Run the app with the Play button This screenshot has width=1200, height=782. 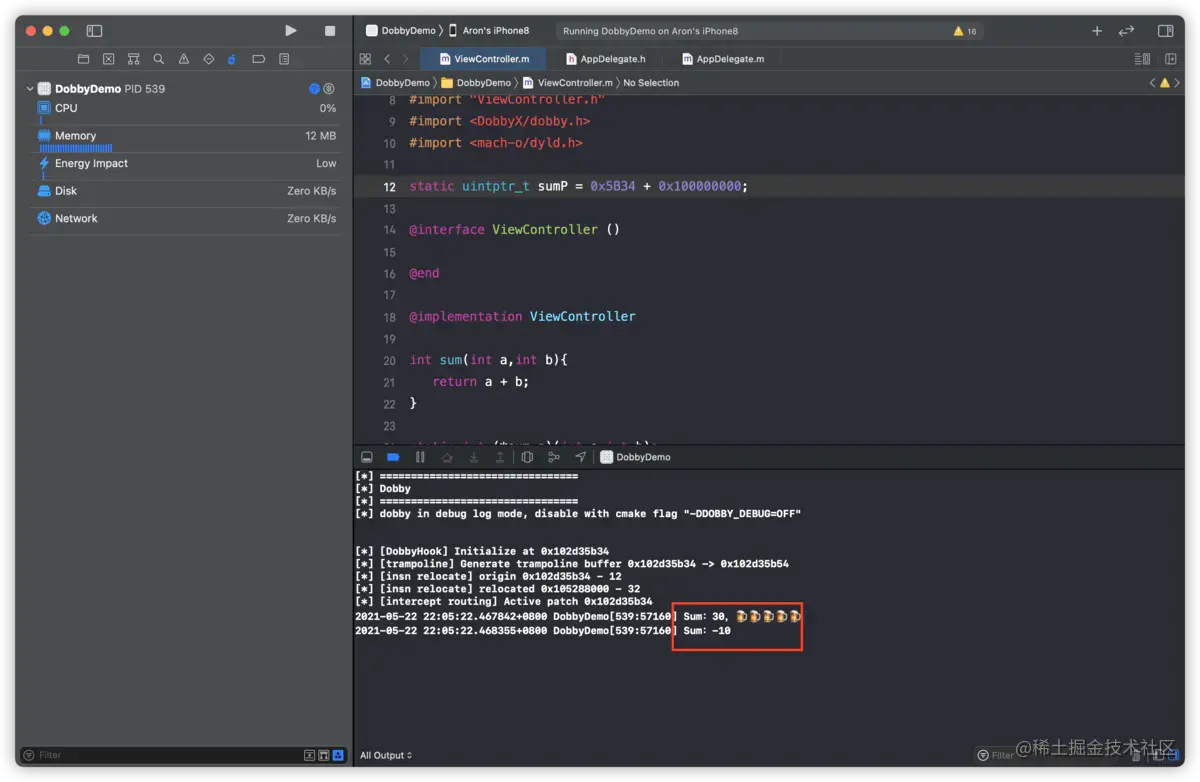[290, 31]
